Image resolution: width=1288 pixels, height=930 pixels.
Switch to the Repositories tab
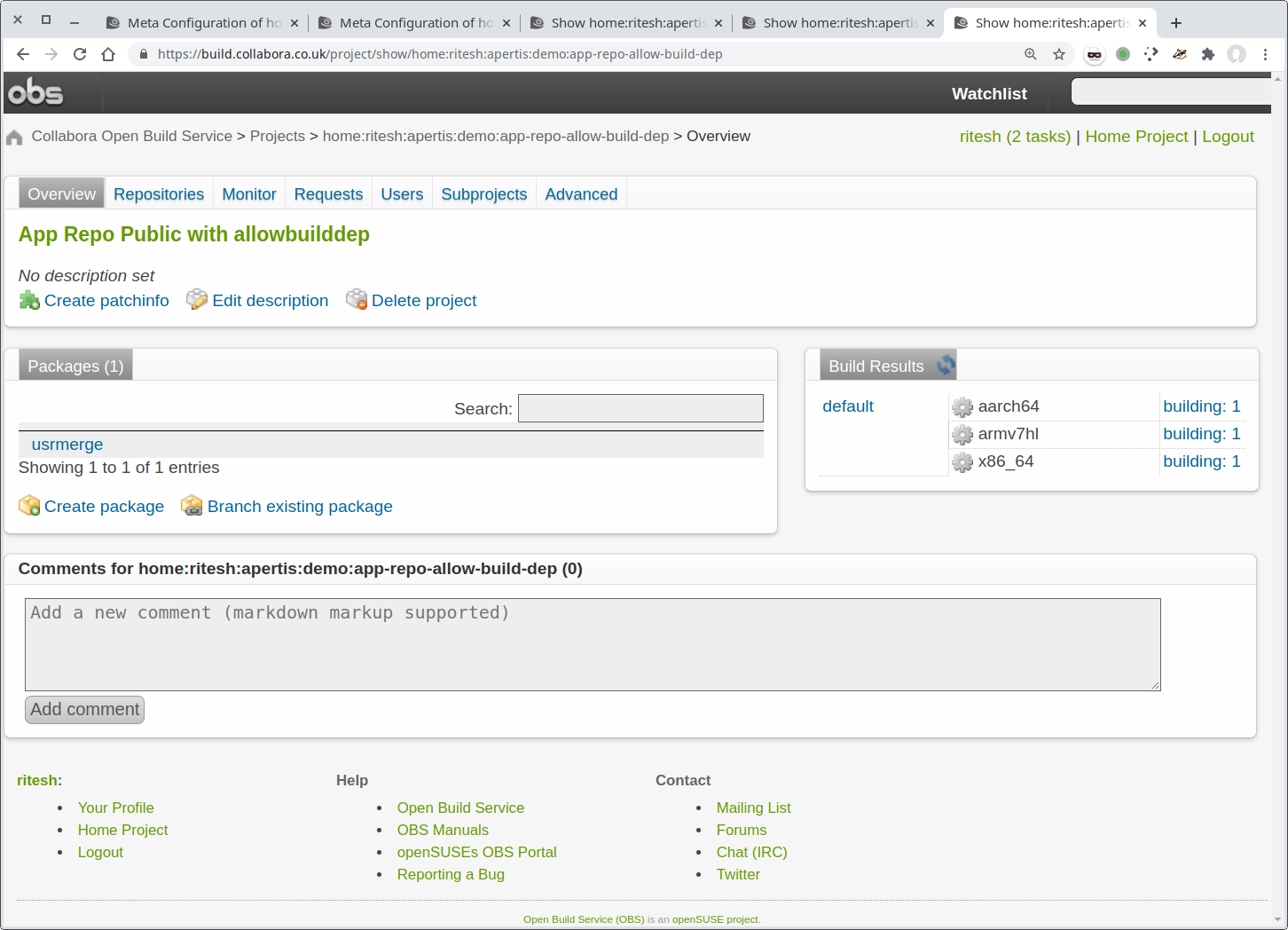tap(159, 194)
